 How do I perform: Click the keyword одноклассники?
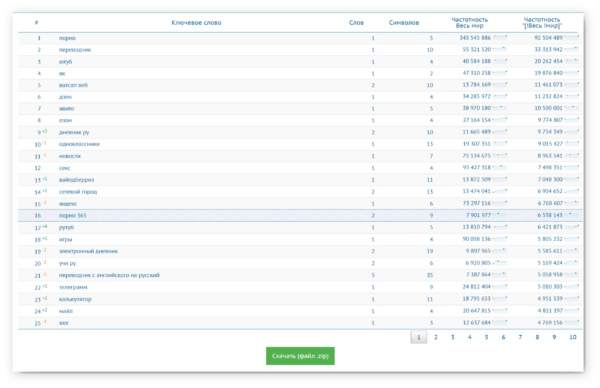point(79,144)
